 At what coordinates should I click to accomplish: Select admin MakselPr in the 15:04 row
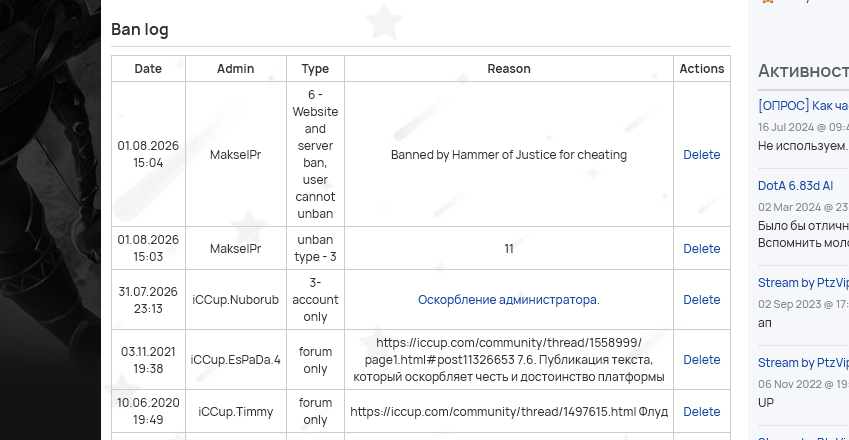pos(236,155)
